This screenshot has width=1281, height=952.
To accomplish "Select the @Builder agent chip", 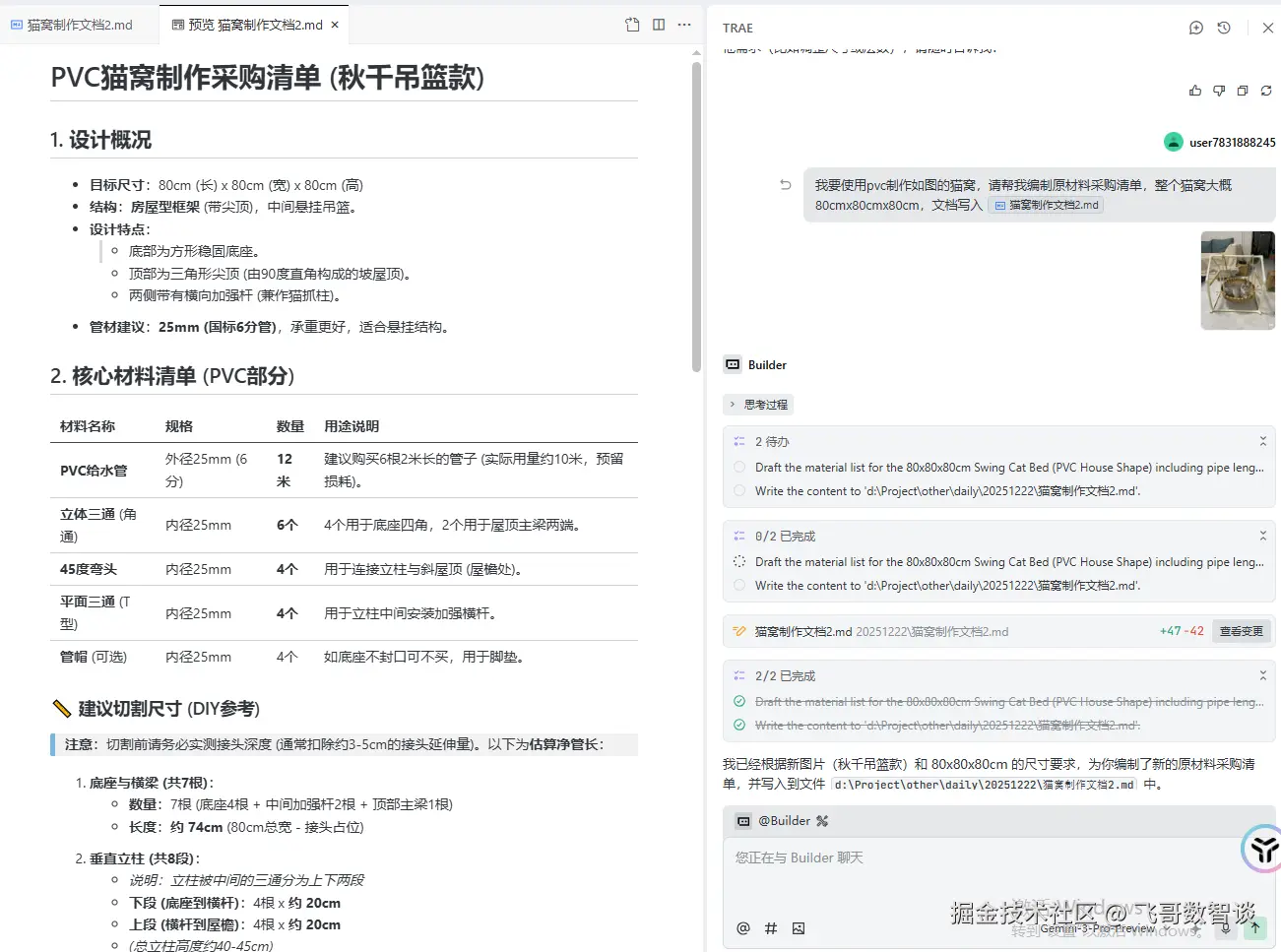I will pyautogui.click(x=774, y=821).
